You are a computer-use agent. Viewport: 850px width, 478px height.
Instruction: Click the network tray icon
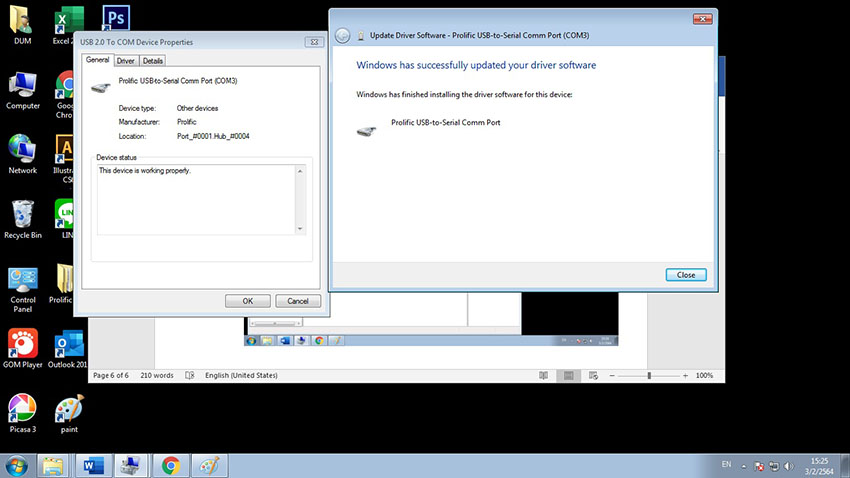coord(774,466)
